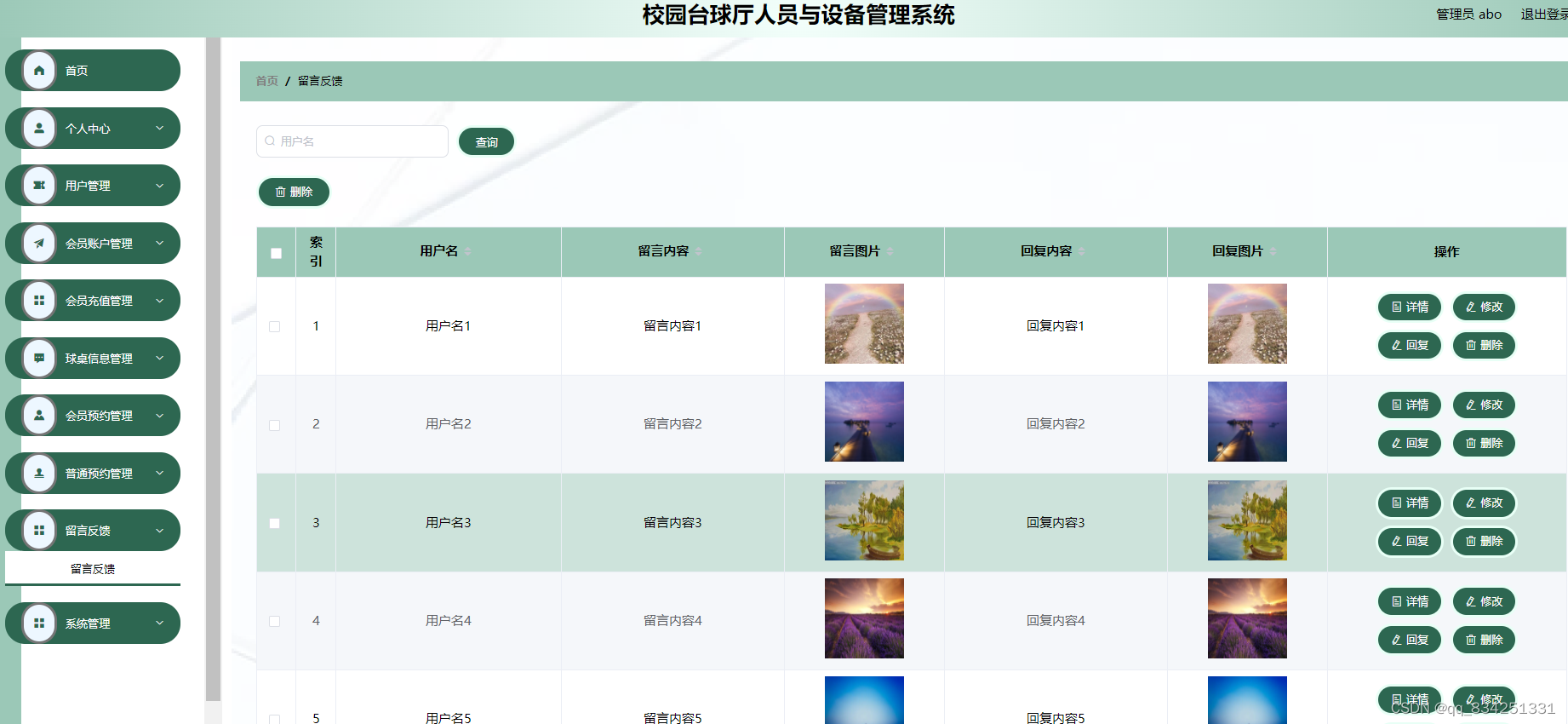Open 留言图片 thumbnail in row 用户名3
The image size is (1568, 724).
pos(864,520)
